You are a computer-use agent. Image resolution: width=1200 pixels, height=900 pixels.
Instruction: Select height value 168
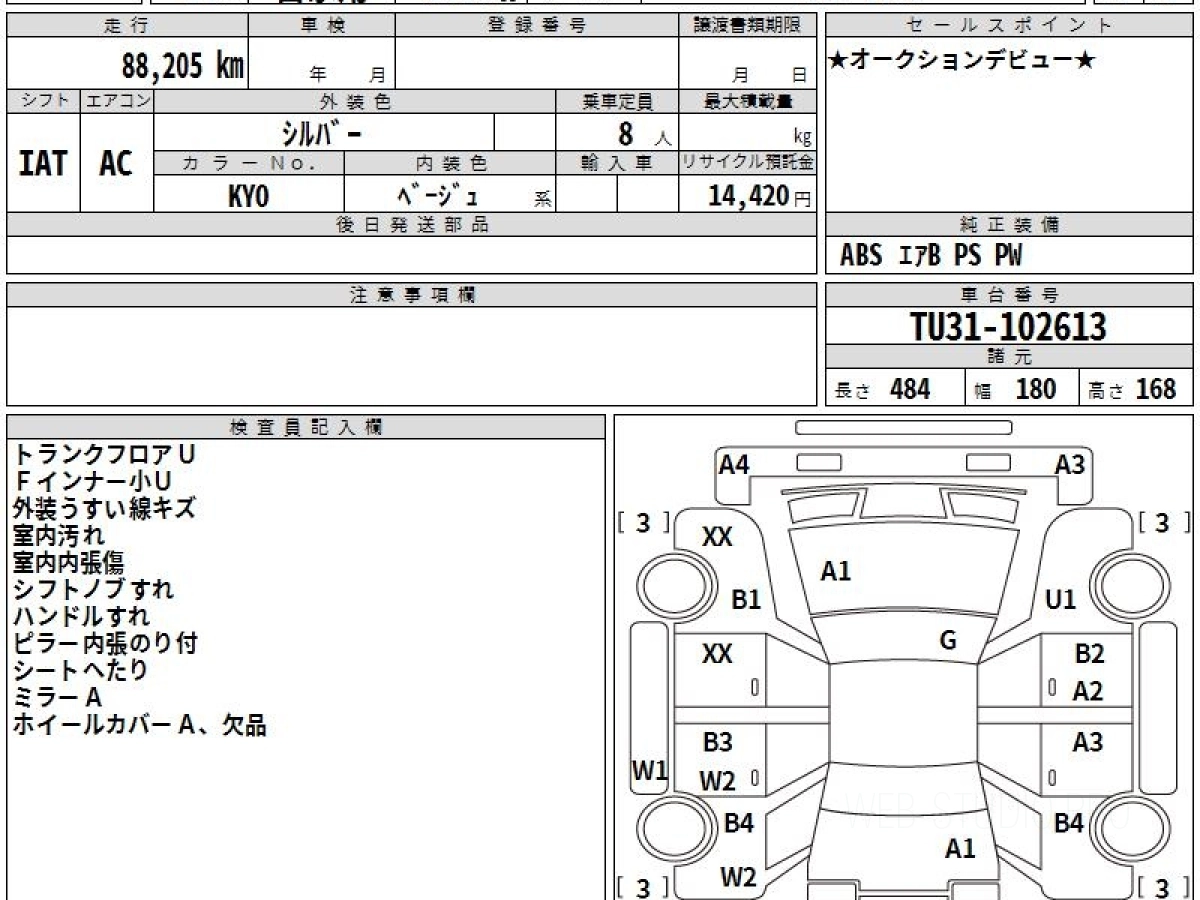(1156, 389)
